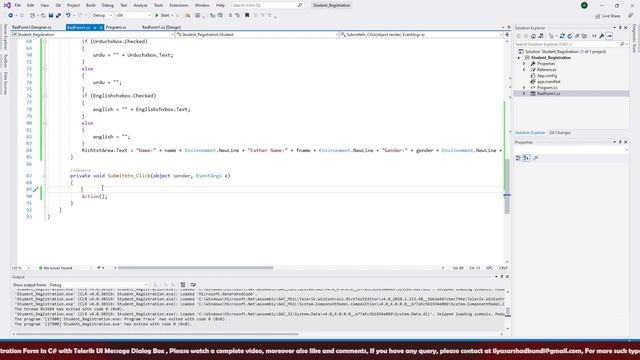Click the Undo toolbar icon
This screenshot has height=360, width=640.
[x=68, y=16]
